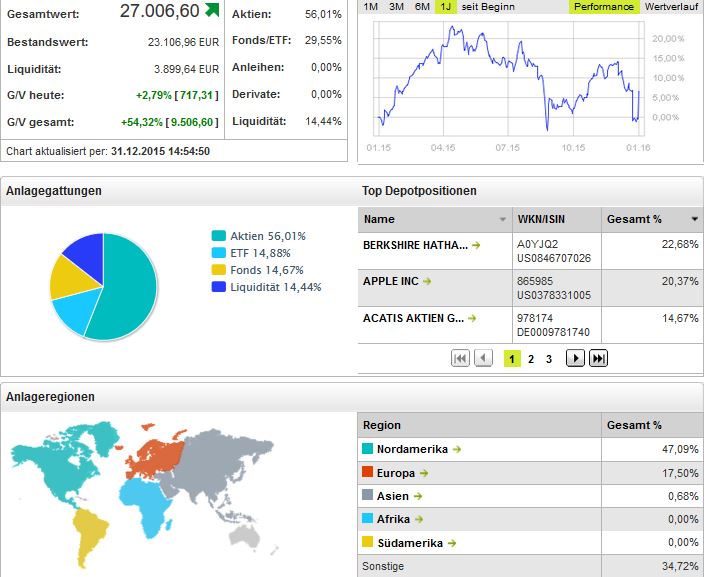The width and height of the screenshot is (706, 577).
Task: Click Südamerika region link
Action: (x=410, y=543)
